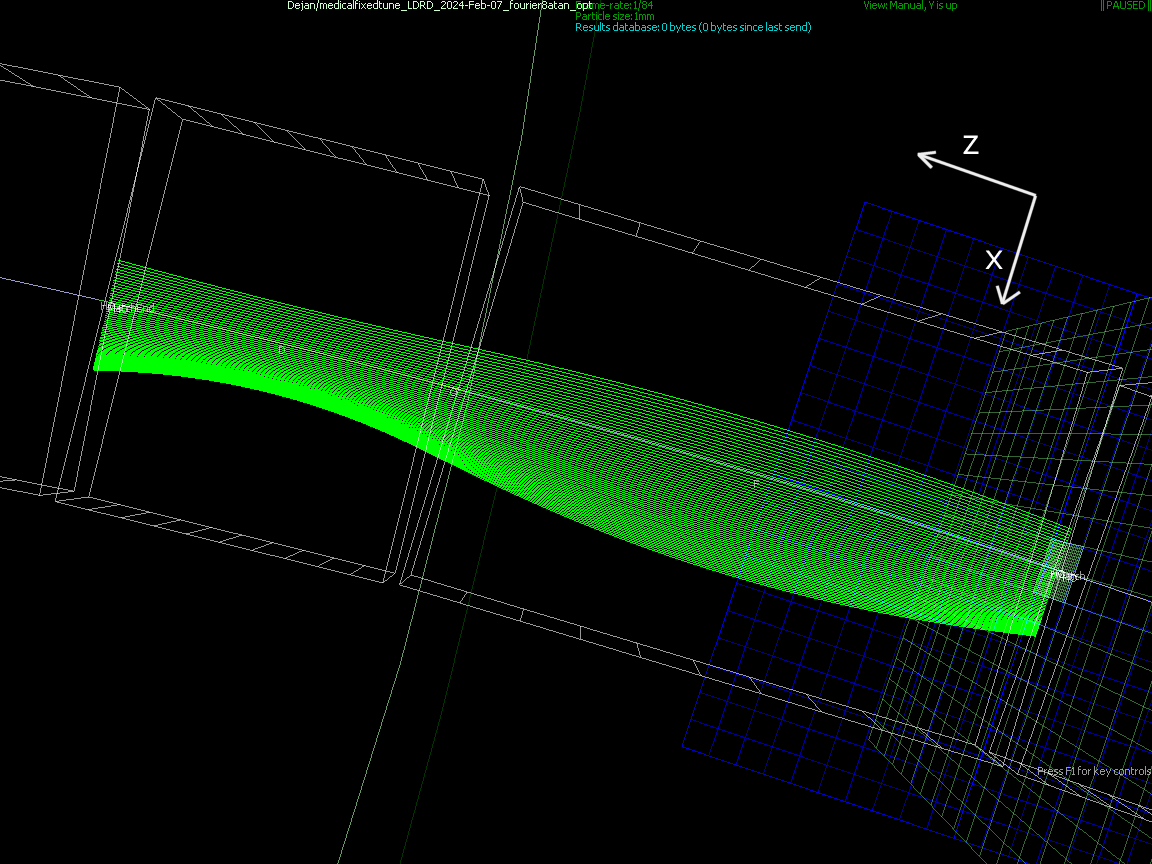
Task: Click the MatchEnd marker on beam start
Action: coord(127,308)
